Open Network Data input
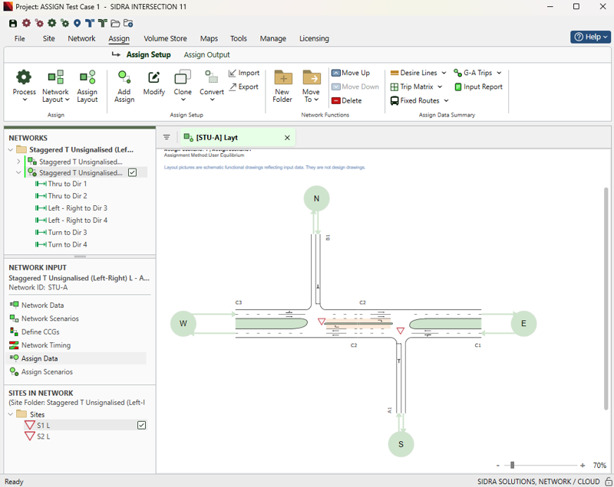 [37, 305]
